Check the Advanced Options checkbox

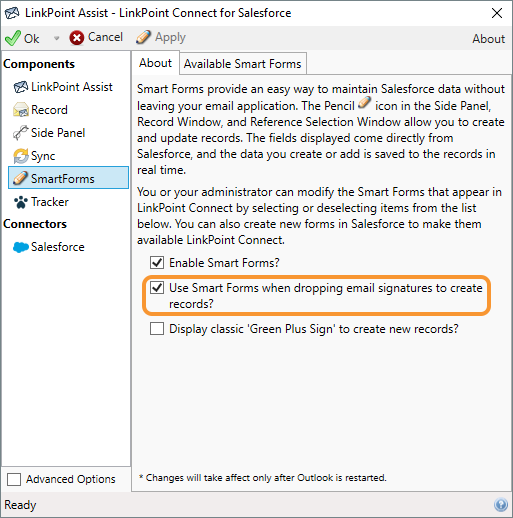pyautogui.click(x=14, y=479)
